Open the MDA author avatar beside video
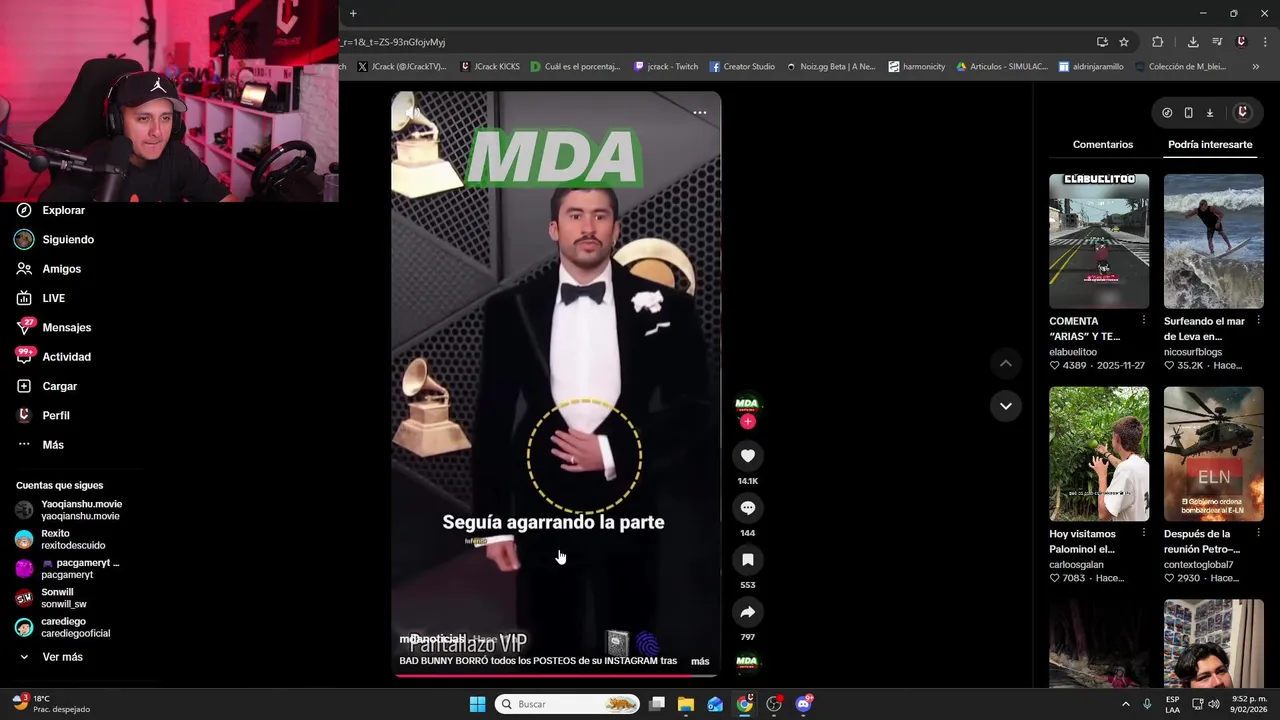The height and width of the screenshot is (720, 1280). (747, 405)
